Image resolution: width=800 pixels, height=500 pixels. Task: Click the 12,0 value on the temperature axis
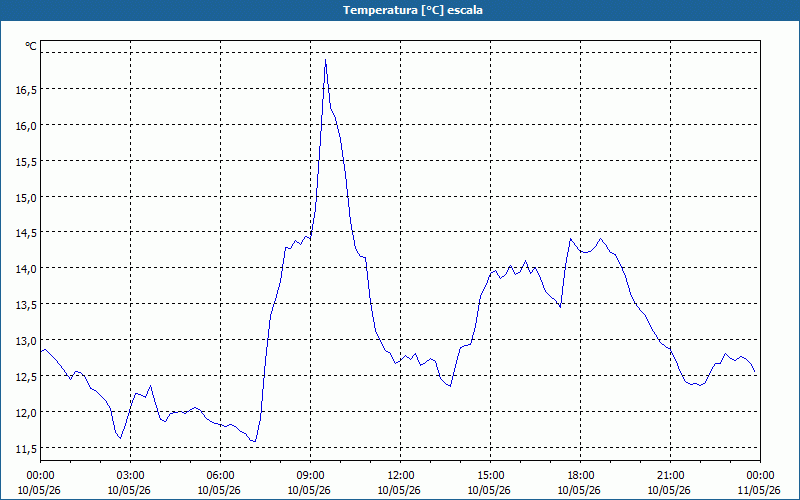coord(26,412)
